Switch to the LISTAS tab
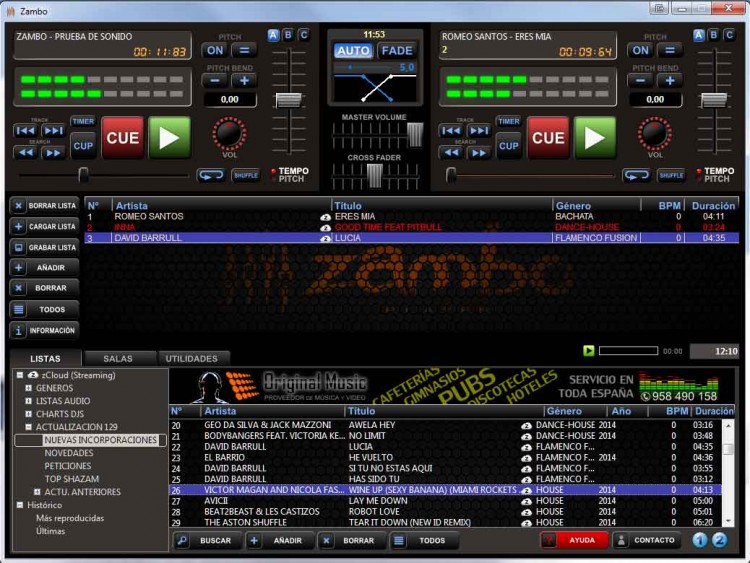Viewport: 750px width, 563px height. (45, 358)
